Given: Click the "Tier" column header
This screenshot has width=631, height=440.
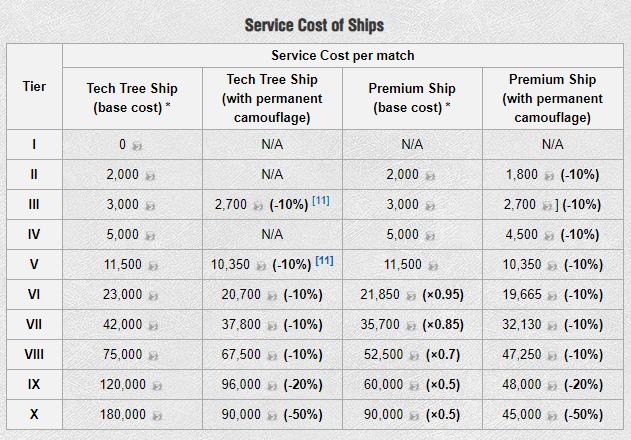Looking at the screenshot, I should (x=34, y=86).
